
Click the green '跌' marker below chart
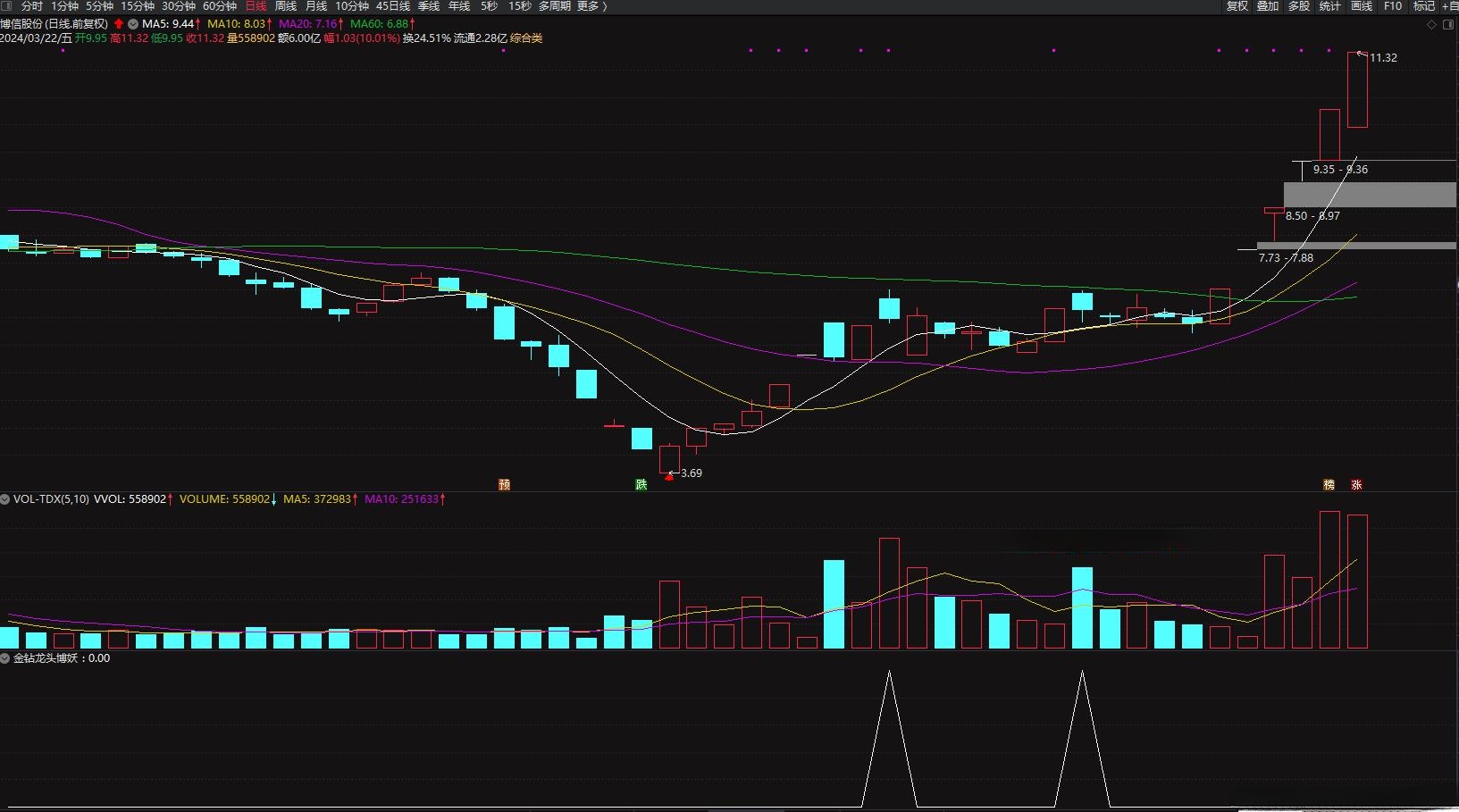(641, 485)
